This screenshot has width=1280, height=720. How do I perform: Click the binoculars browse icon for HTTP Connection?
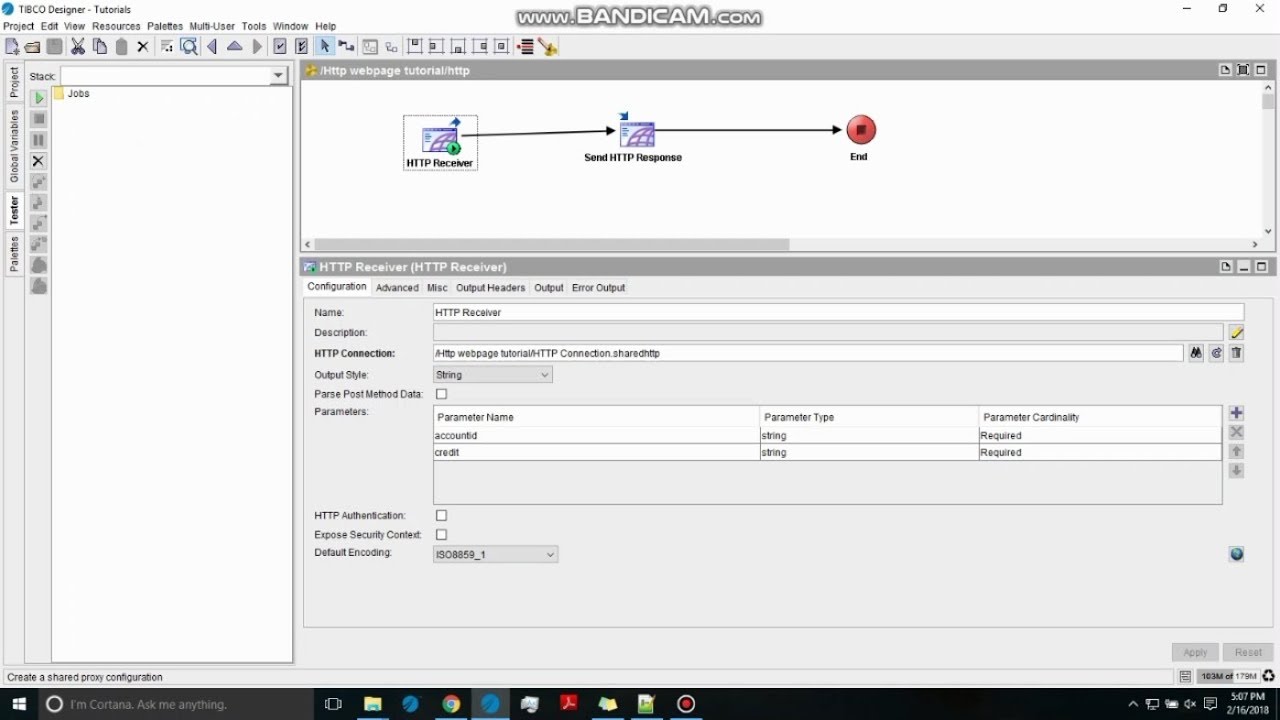point(1196,353)
